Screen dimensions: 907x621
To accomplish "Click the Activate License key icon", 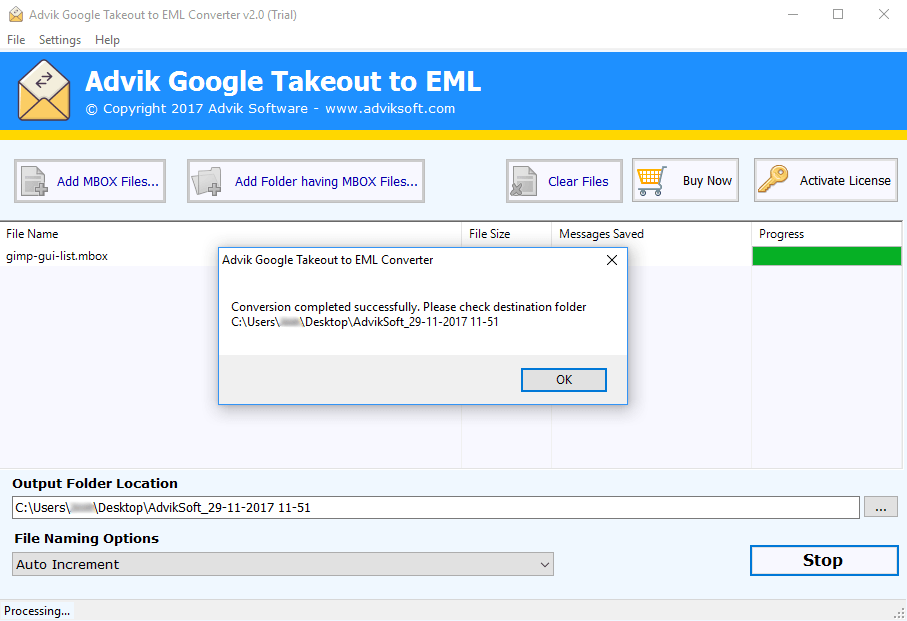I will click(x=773, y=180).
